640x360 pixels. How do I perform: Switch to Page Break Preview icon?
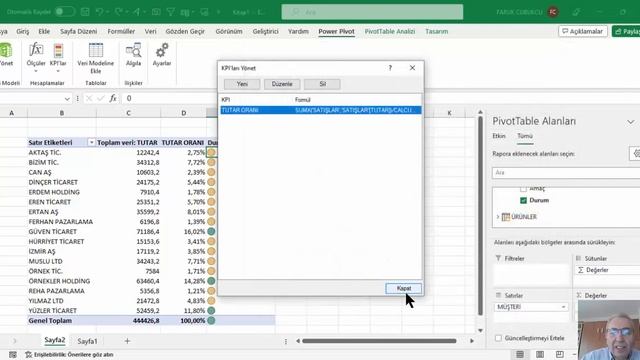[560, 354]
